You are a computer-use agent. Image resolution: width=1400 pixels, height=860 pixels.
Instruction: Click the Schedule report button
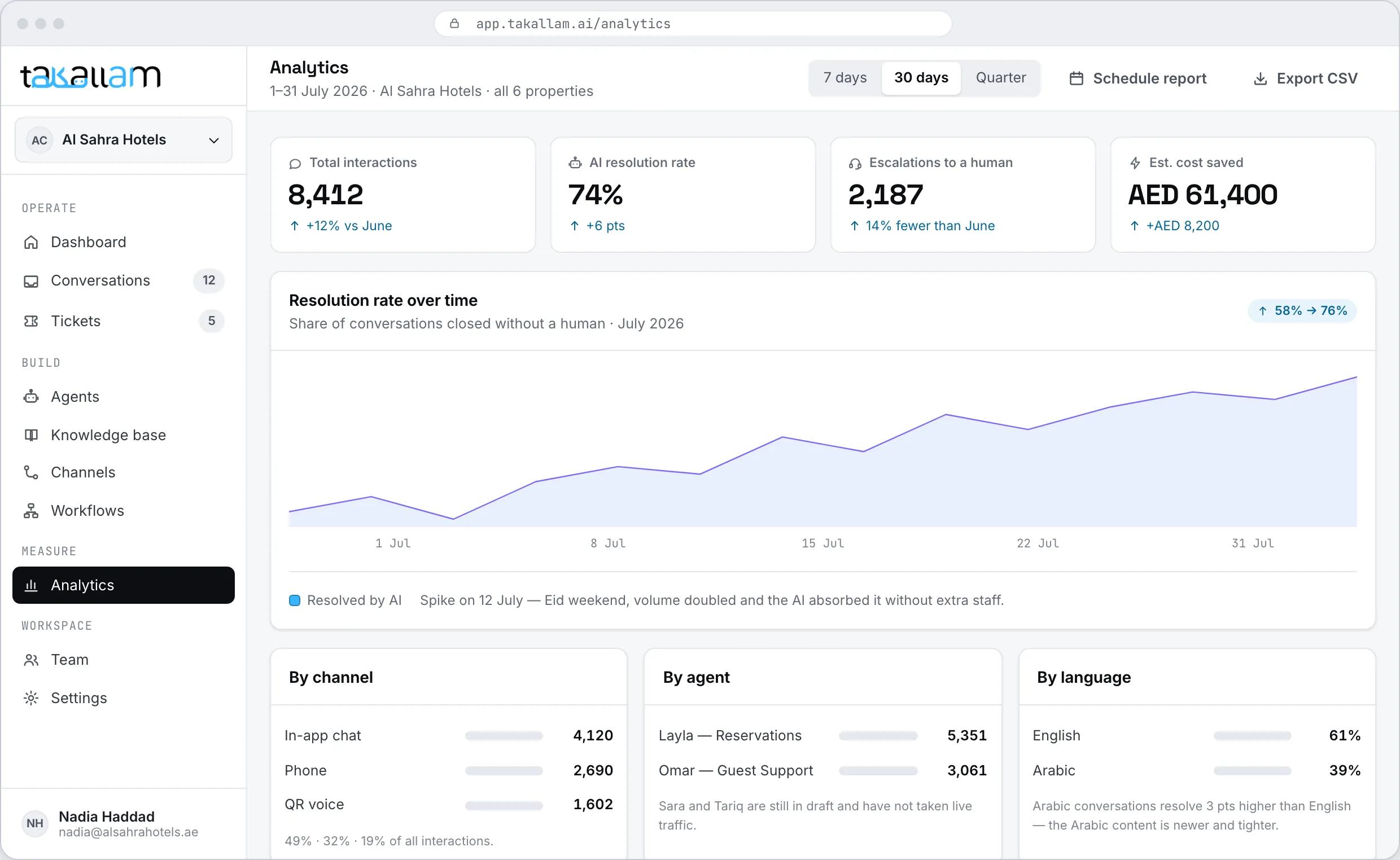click(x=1137, y=78)
